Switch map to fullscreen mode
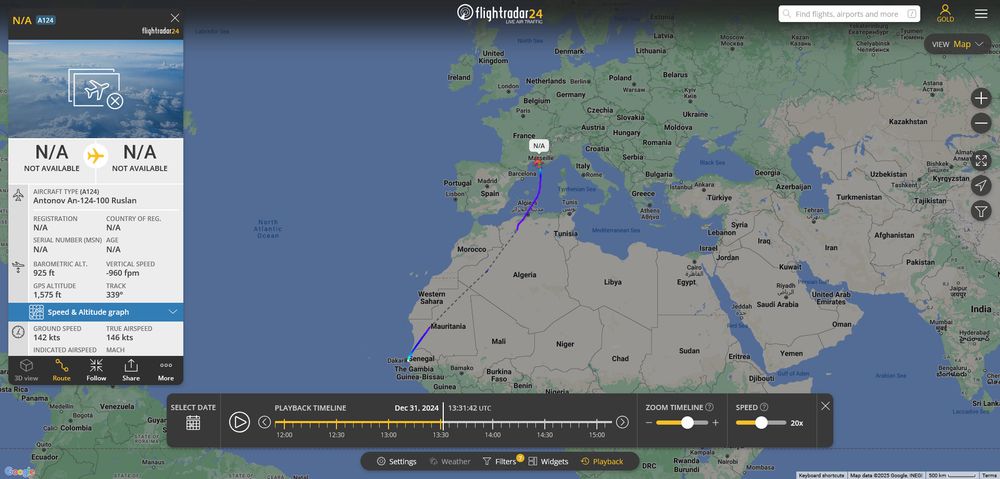 [981, 160]
